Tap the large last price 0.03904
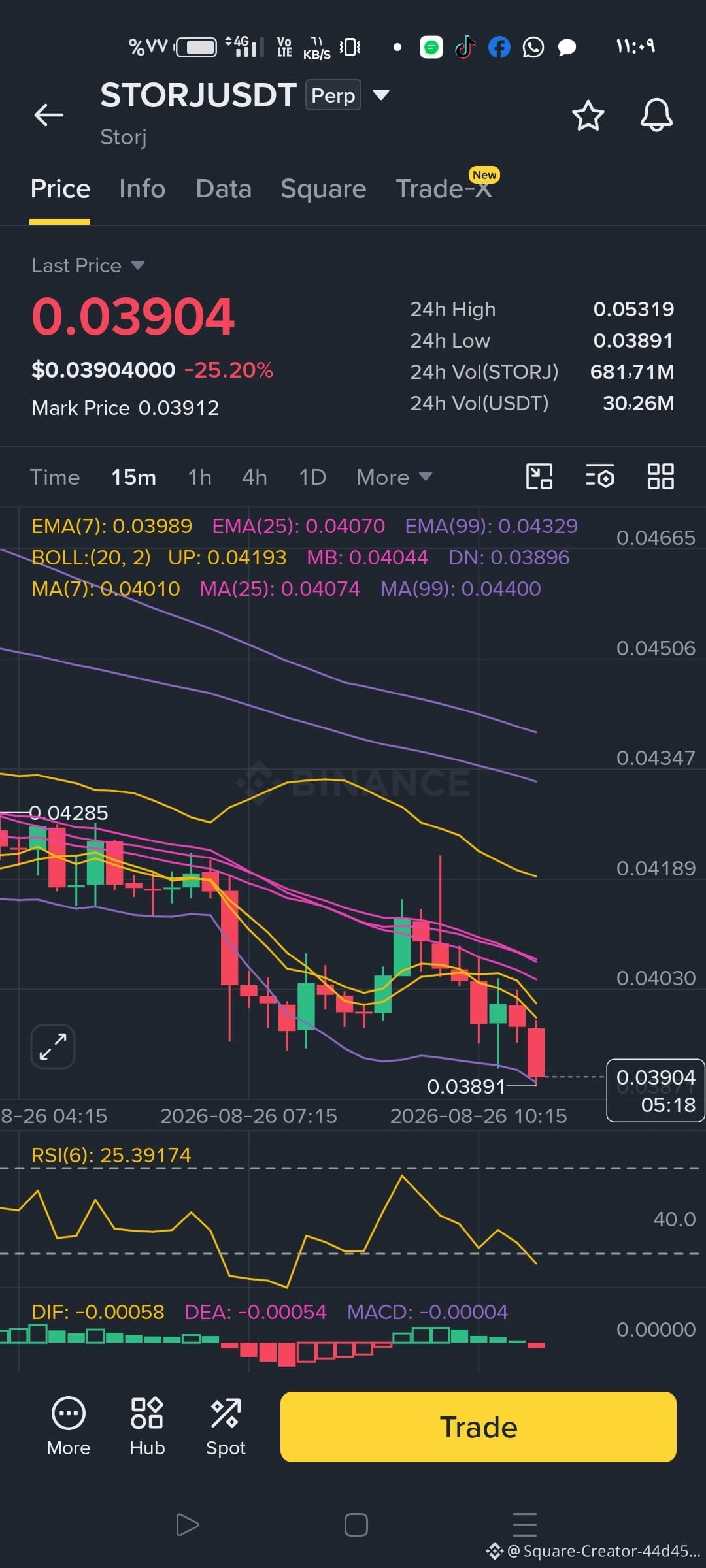Viewport: 706px width, 1568px height. click(x=133, y=317)
